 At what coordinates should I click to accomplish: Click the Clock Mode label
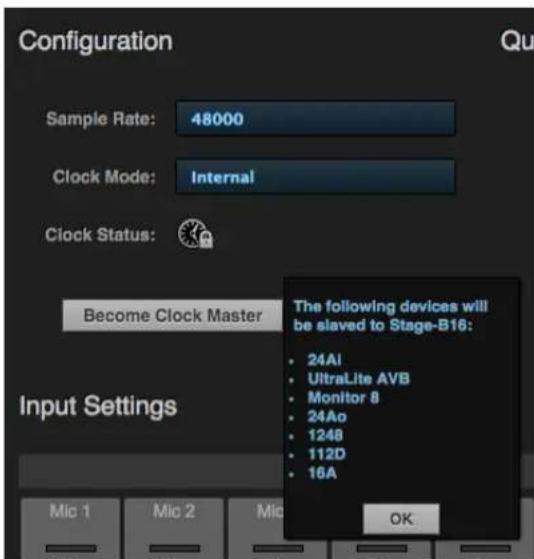coord(104,177)
